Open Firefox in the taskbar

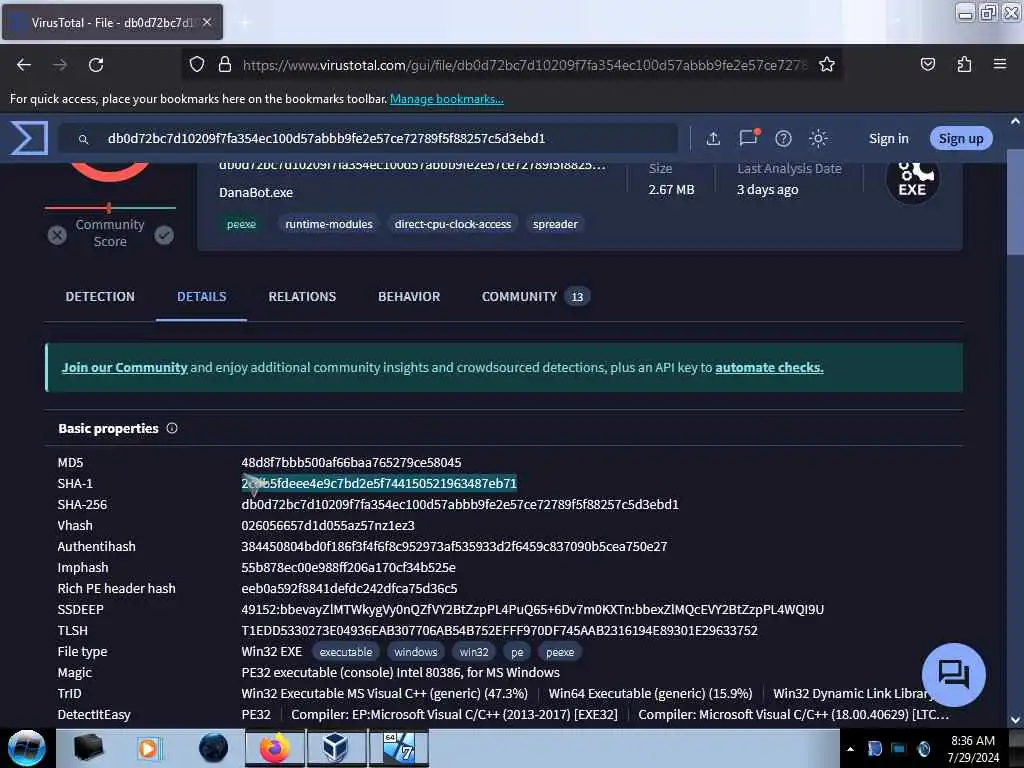(275, 748)
